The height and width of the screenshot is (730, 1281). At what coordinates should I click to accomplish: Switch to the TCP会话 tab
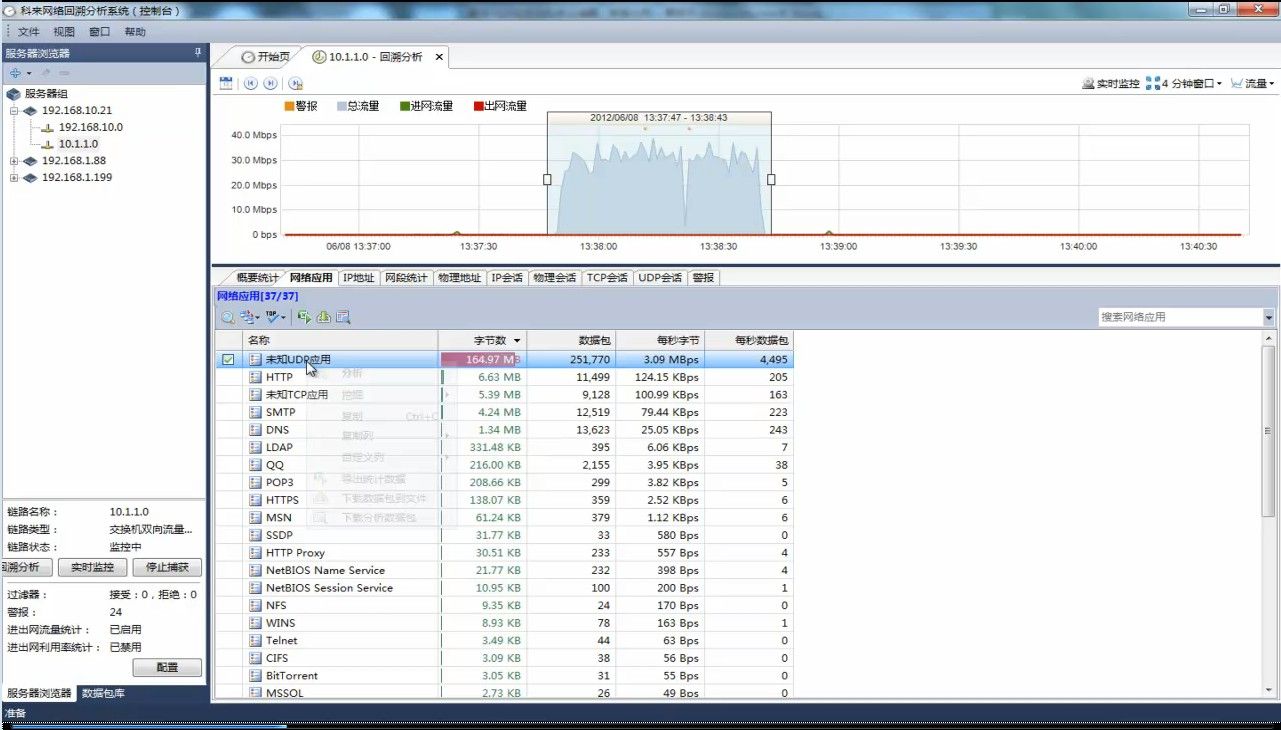click(607, 278)
